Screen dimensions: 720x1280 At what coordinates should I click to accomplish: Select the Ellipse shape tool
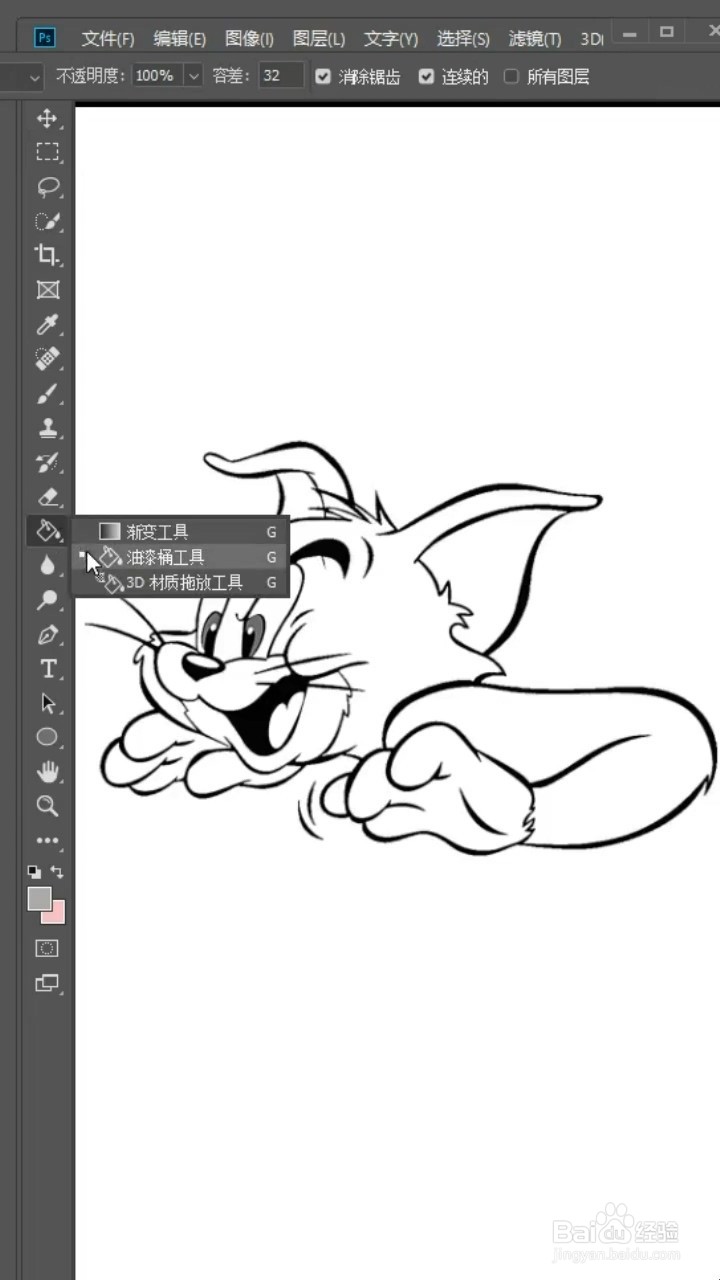pos(47,737)
